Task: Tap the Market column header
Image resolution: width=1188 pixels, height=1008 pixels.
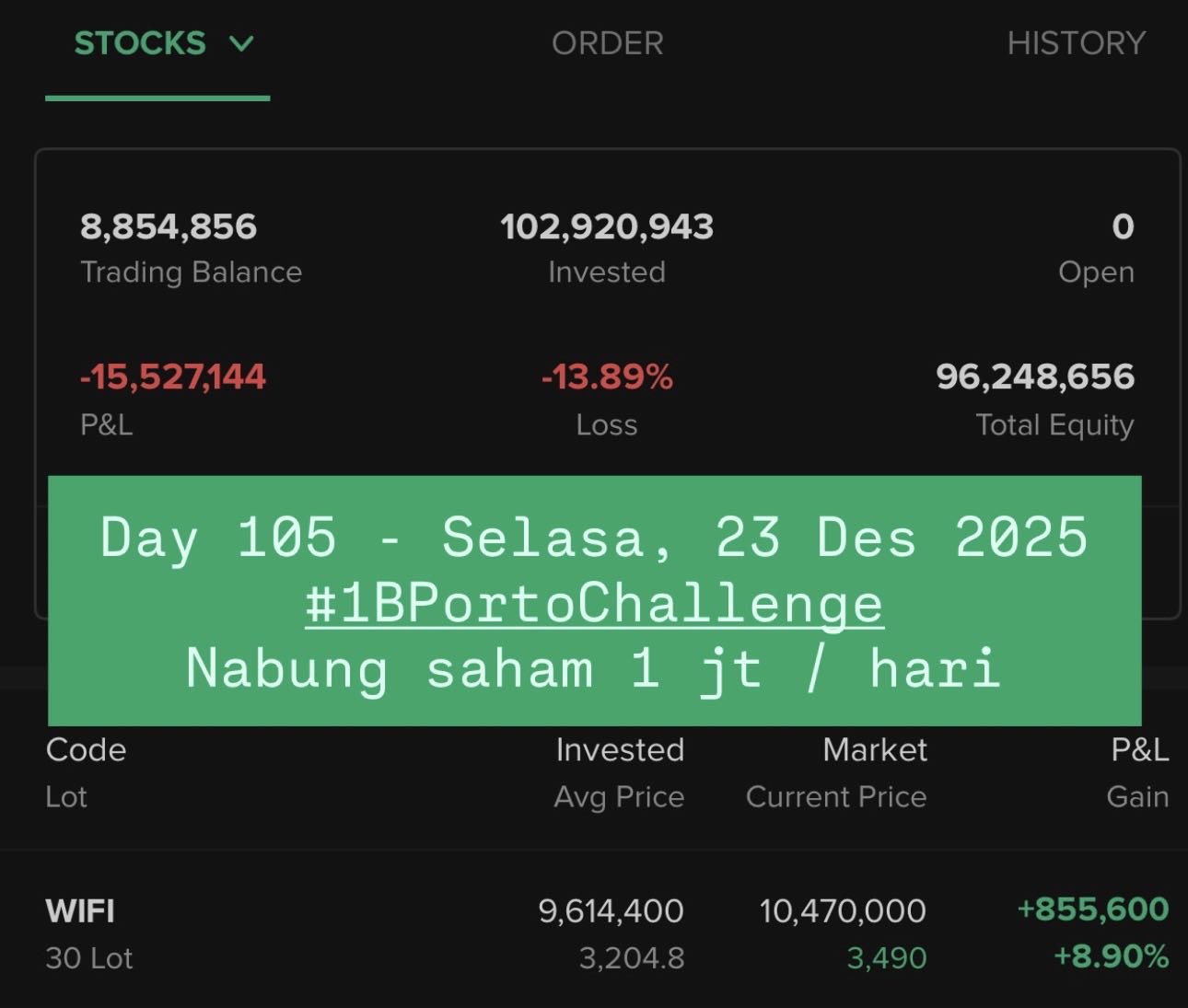Action: [875, 750]
